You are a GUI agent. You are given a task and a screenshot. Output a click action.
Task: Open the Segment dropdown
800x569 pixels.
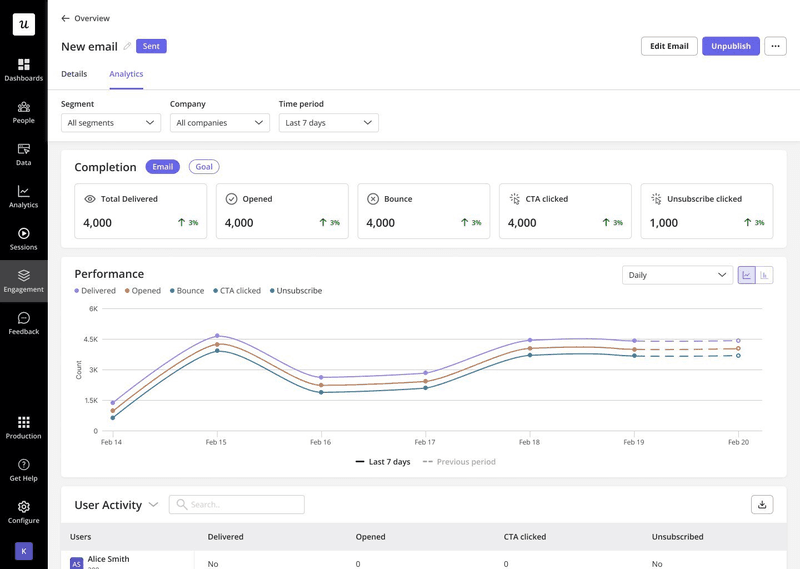[110, 123]
